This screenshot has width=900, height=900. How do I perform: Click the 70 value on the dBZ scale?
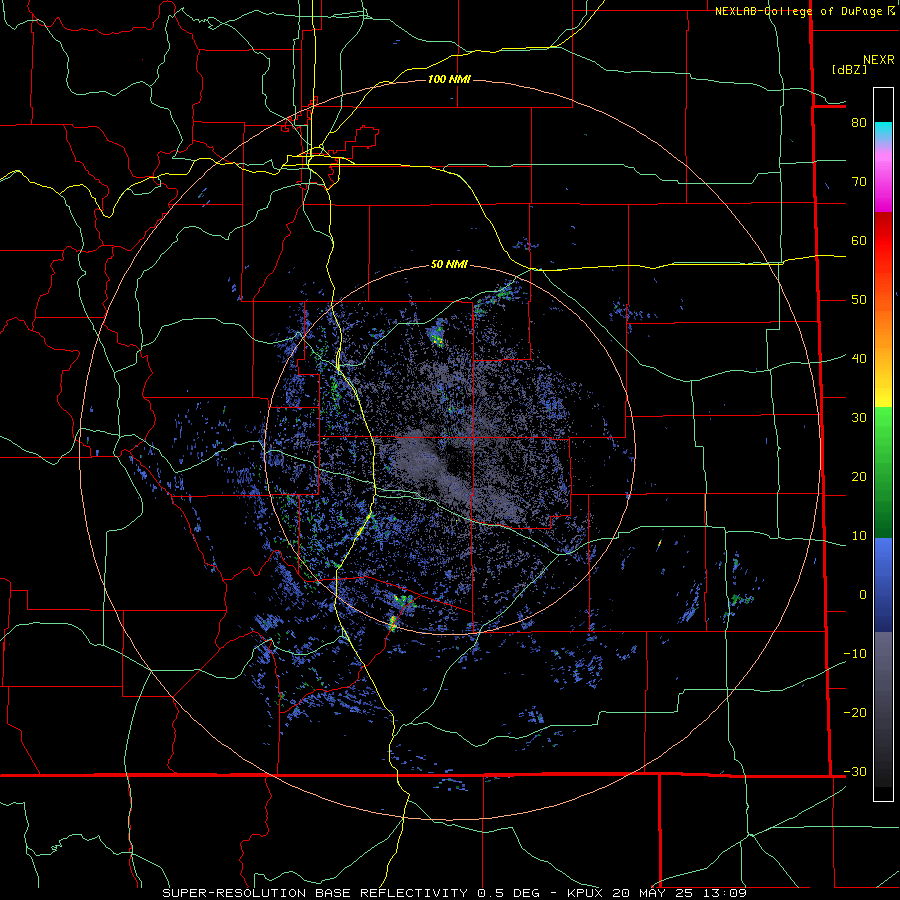click(859, 182)
